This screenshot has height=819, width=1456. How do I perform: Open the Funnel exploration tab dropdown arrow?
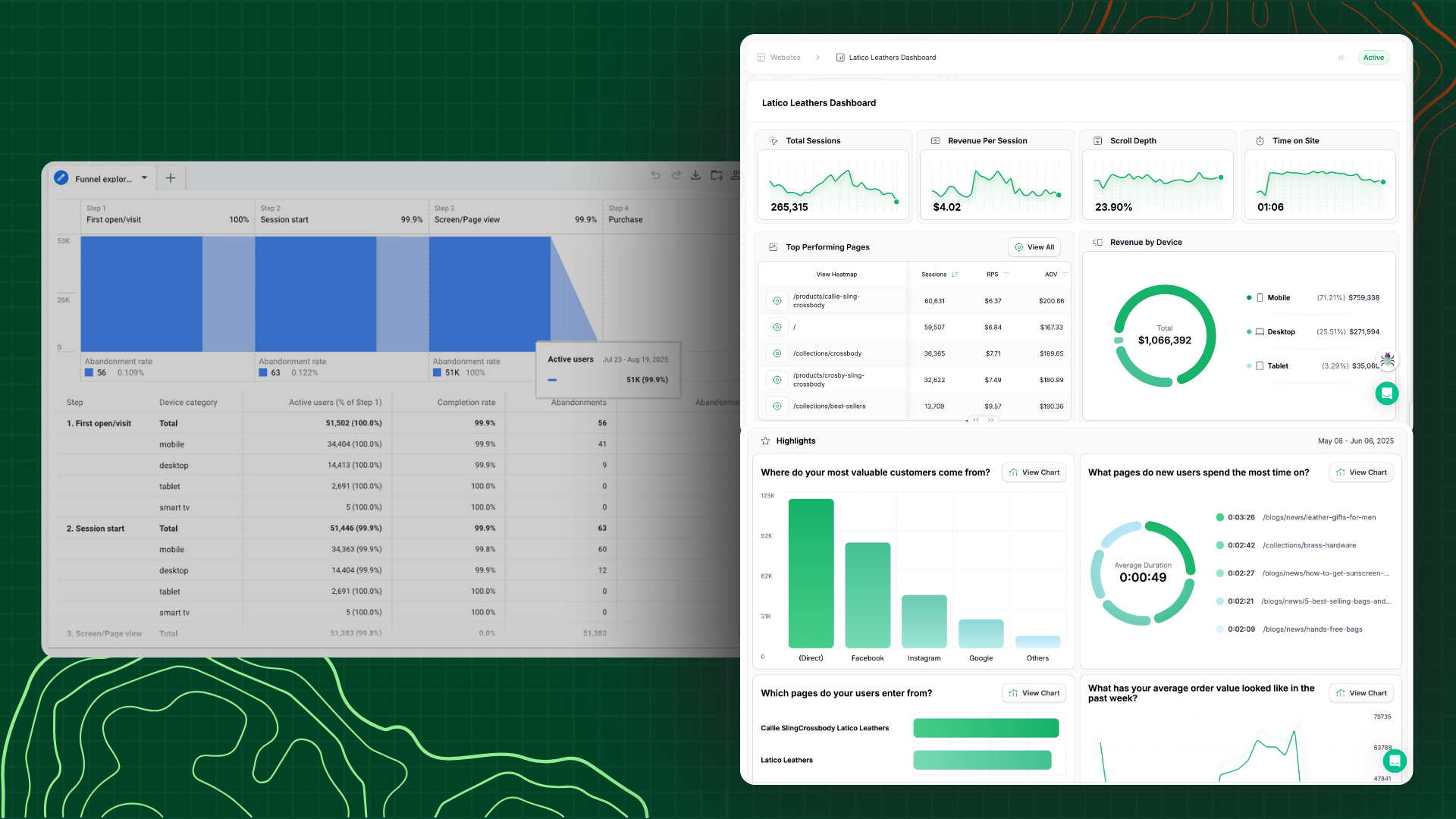pyautogui.click(x=144, y=178)
